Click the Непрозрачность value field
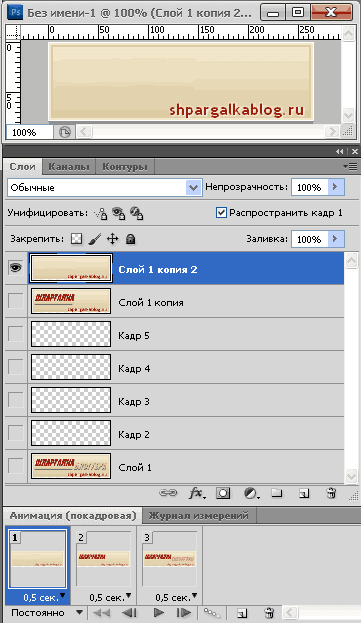This screenshot has width=361, height=623. tap(310, 187)
